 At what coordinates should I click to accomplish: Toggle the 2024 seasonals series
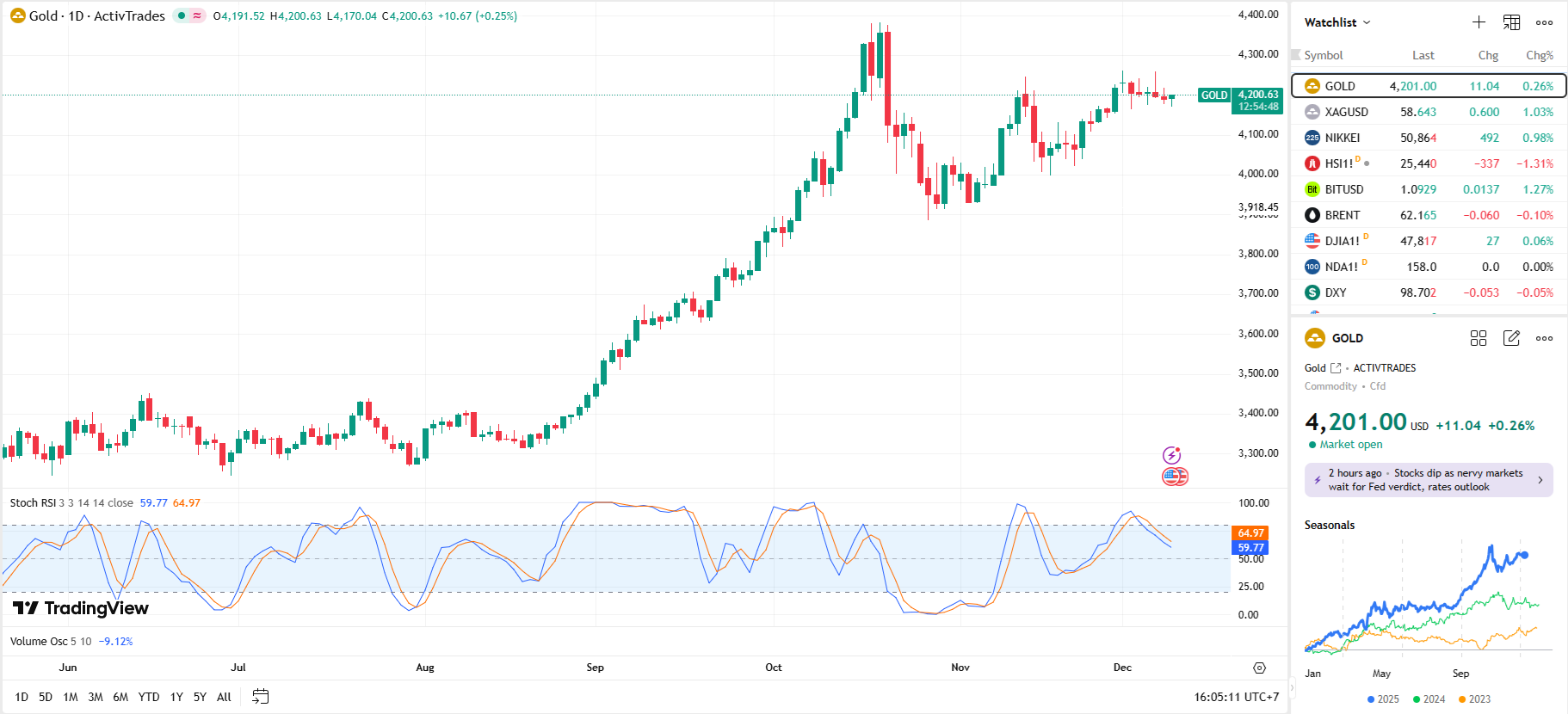point(1429,699)
